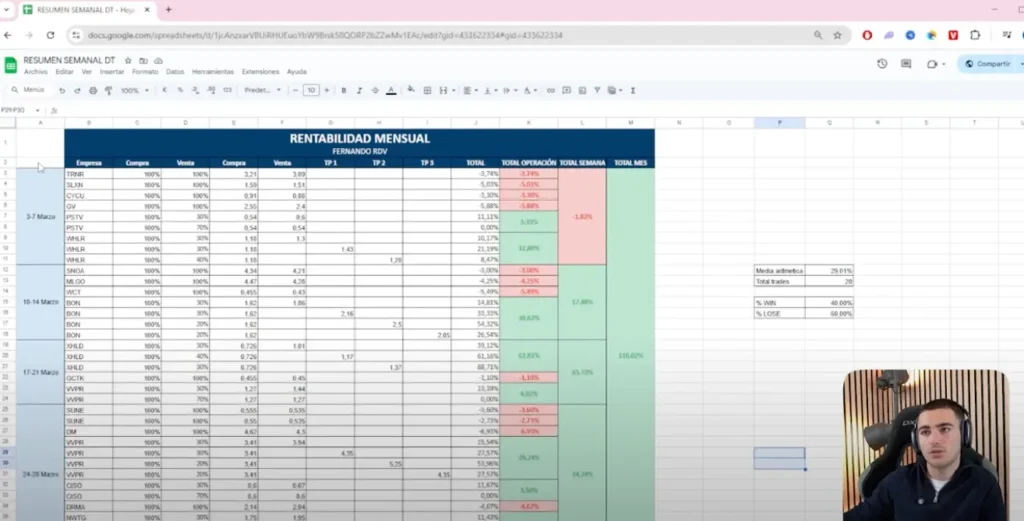
Task: Open the Google Sheets home icon
Action: click(10, 65)
